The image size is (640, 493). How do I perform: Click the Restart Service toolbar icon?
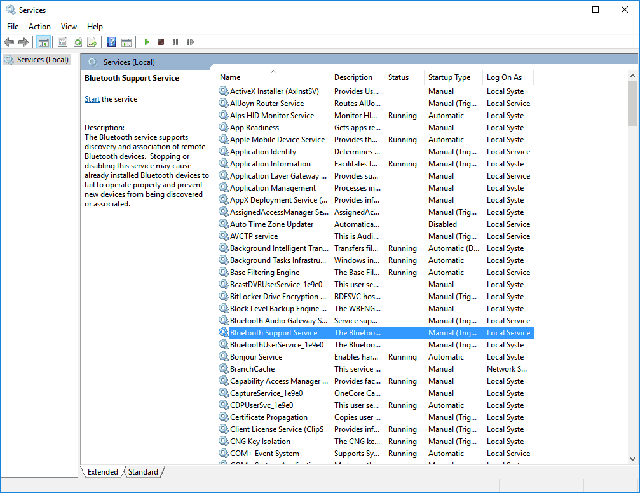click(189, 42)
